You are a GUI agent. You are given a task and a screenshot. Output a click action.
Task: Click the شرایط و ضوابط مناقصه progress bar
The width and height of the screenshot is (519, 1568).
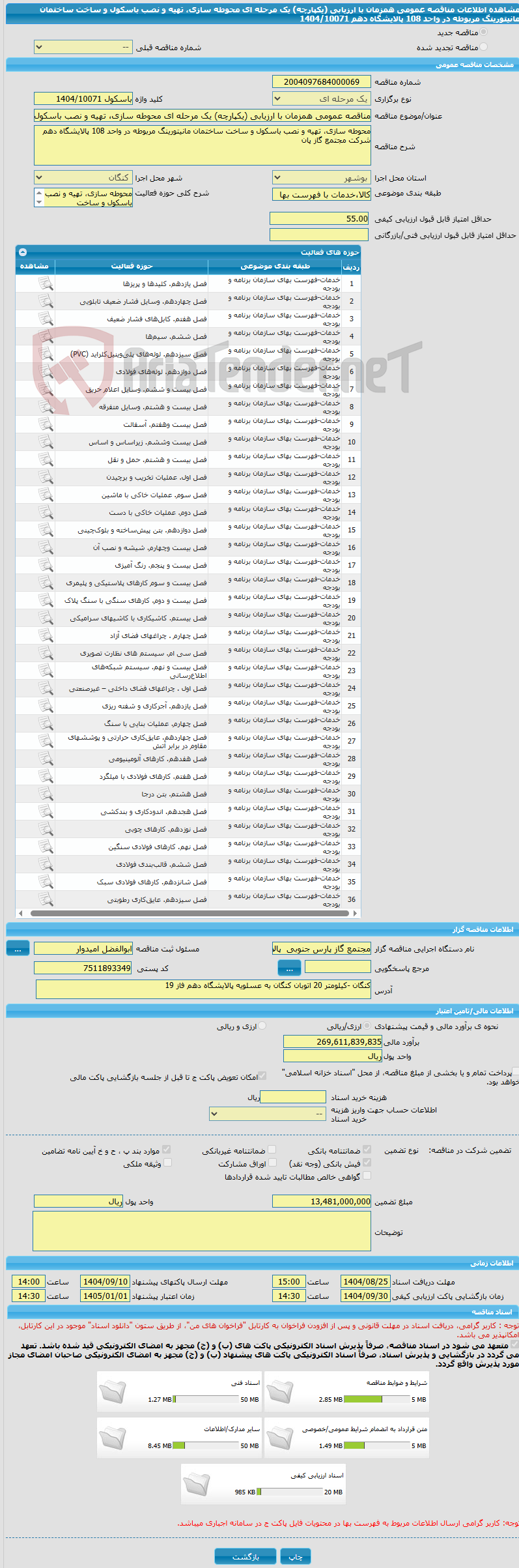(376, 1399)
